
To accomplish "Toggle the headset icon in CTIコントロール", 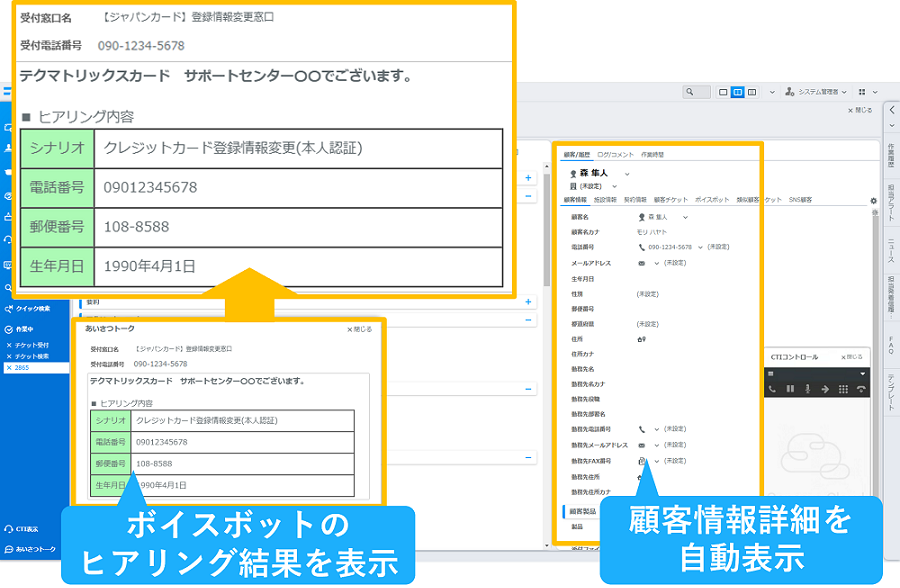I will pos(862,389).
